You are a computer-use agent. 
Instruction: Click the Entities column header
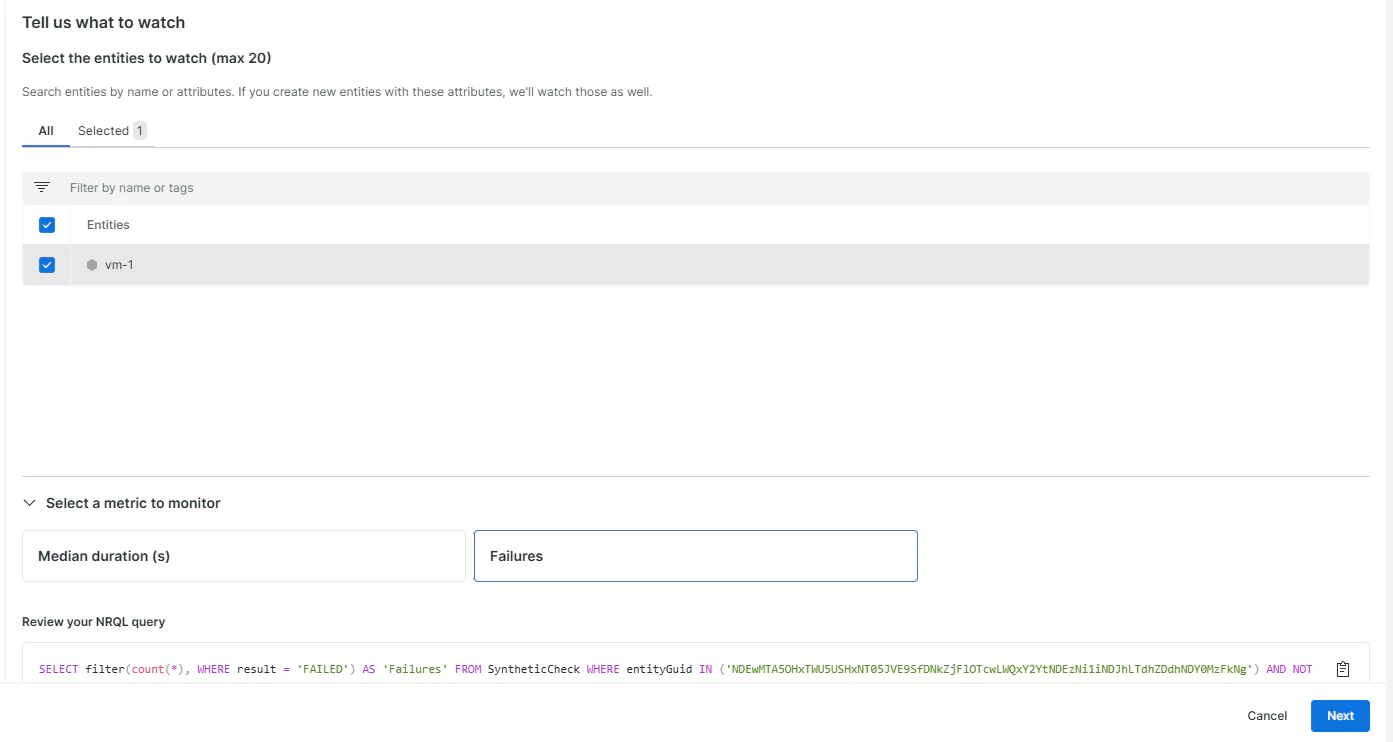pyautogui.click(x=108, y=225)
